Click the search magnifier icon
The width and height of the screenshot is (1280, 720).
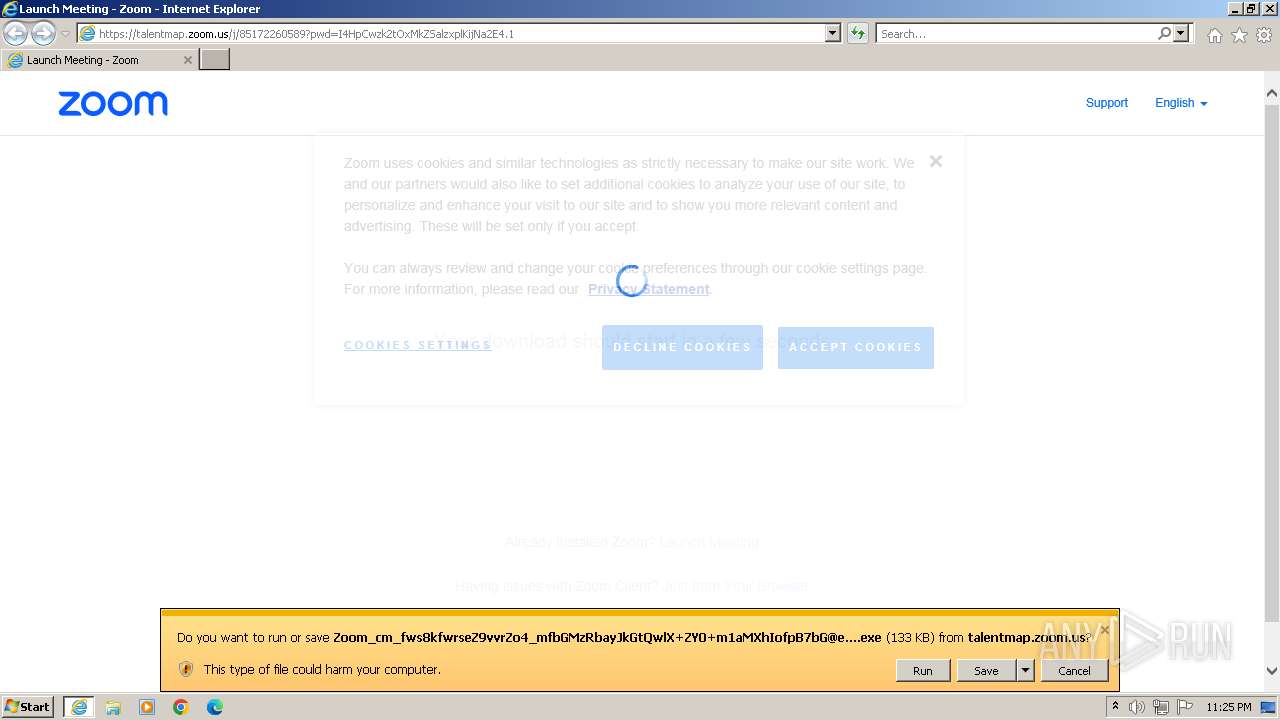point(1164,33)
